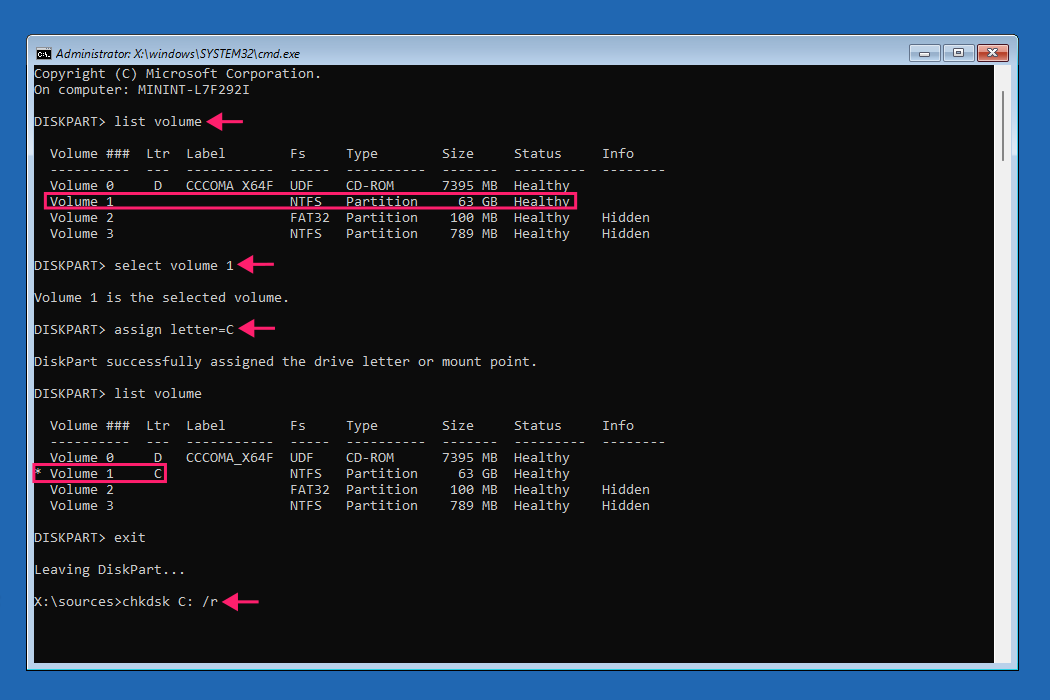The image size is (1050, 700).
Task: Click drive letter 'C' of Volume 1
Action: coord(158,474)
